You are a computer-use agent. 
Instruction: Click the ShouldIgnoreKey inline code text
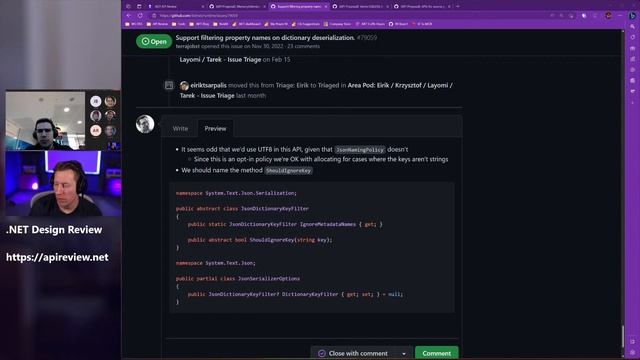coord(289,171)
